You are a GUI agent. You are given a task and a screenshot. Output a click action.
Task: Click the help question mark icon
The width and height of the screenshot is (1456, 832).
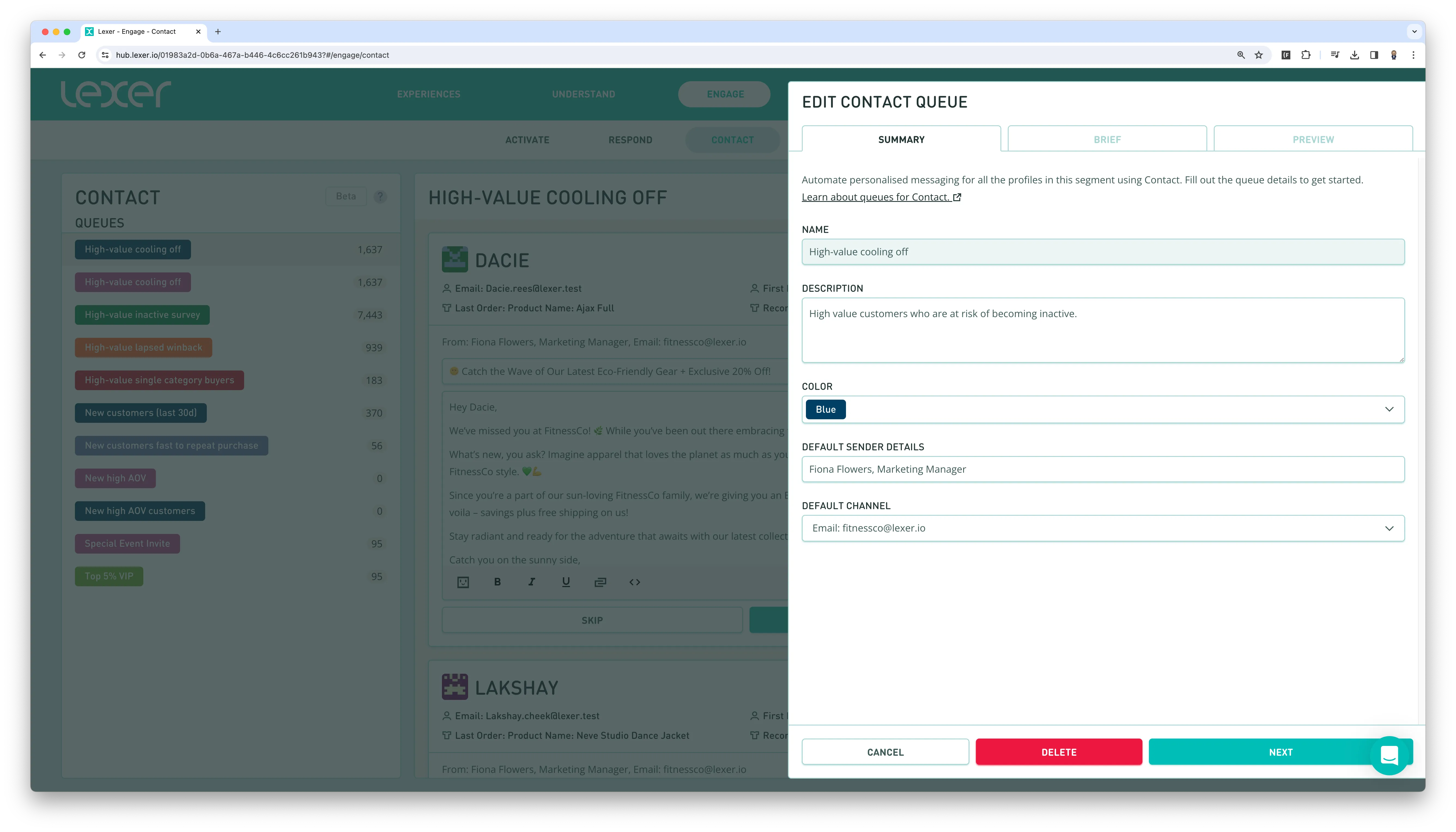[380, 197]
